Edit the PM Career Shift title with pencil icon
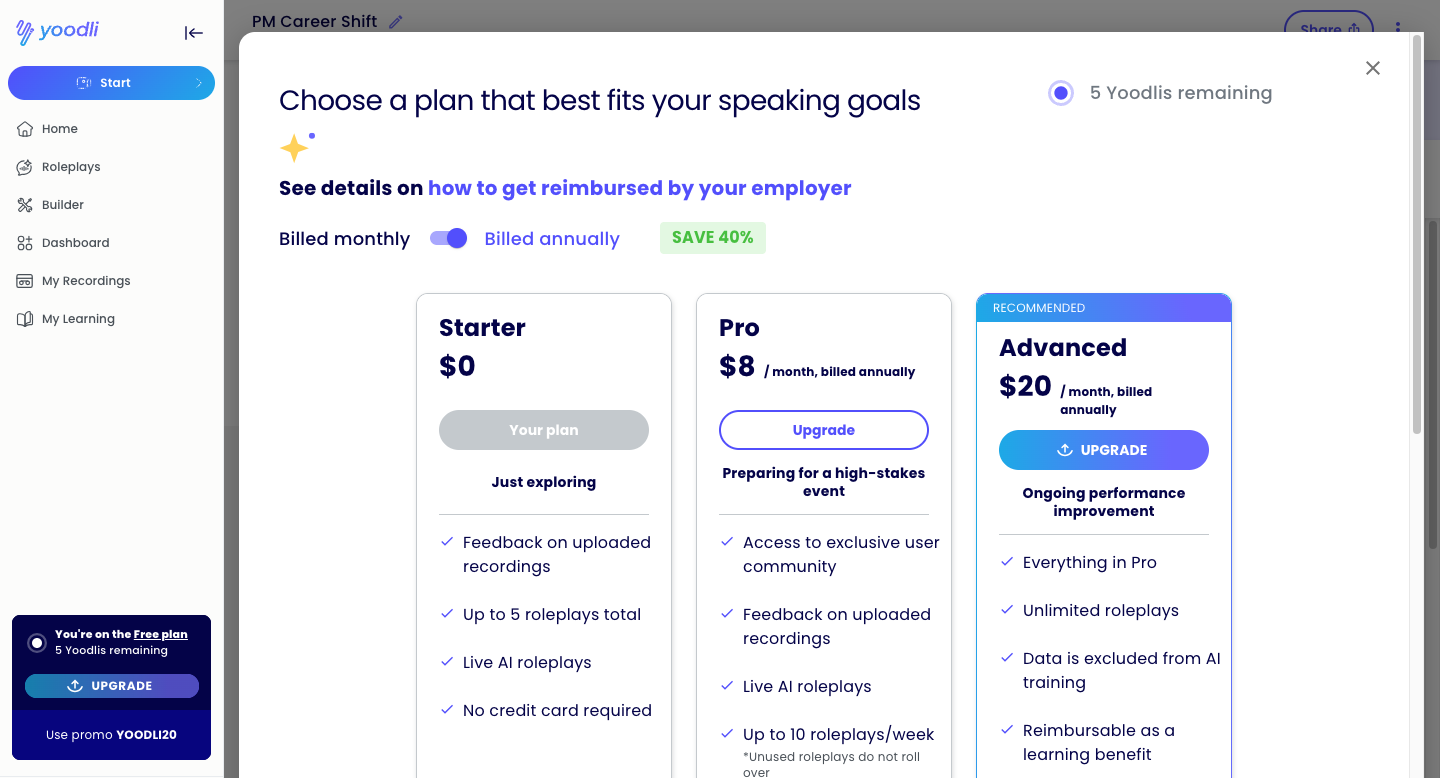Screen dimensions: 1440x778 [x=396, y=21]
